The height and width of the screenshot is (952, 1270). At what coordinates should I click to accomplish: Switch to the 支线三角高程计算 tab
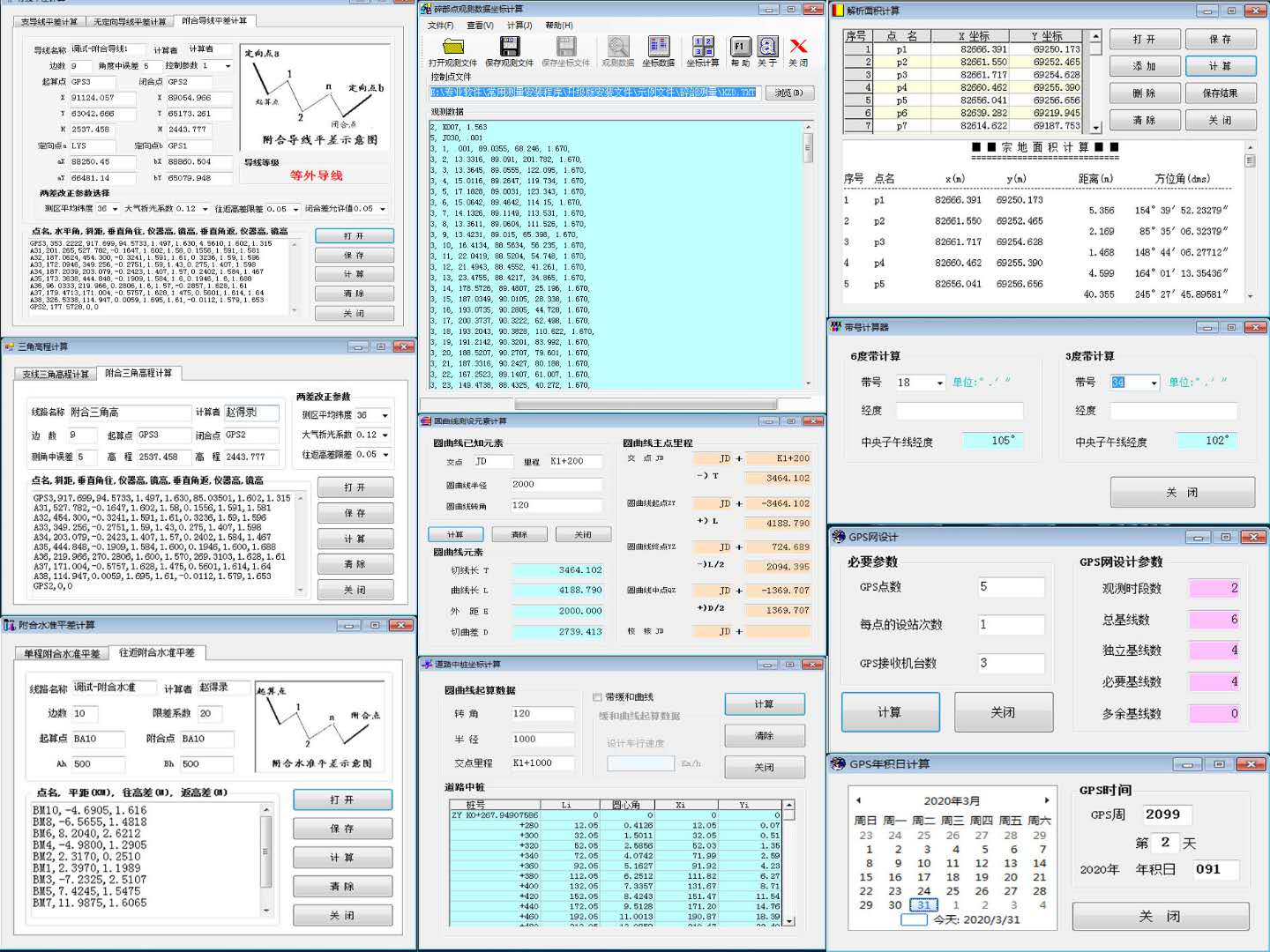55,374
